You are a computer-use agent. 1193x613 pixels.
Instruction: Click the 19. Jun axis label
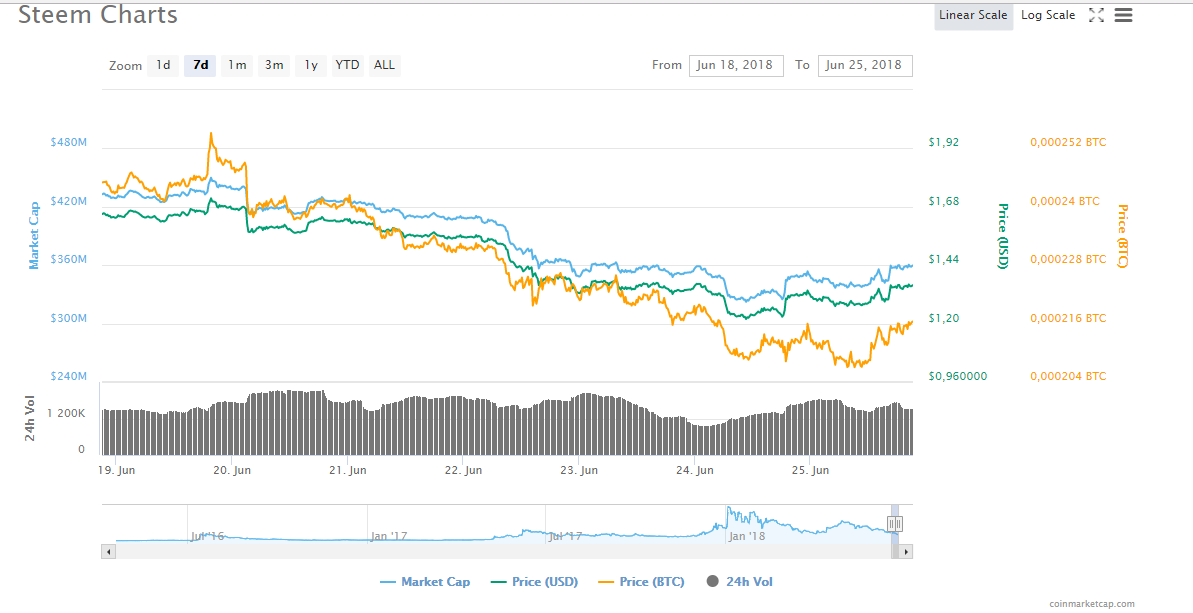point(117,471)
